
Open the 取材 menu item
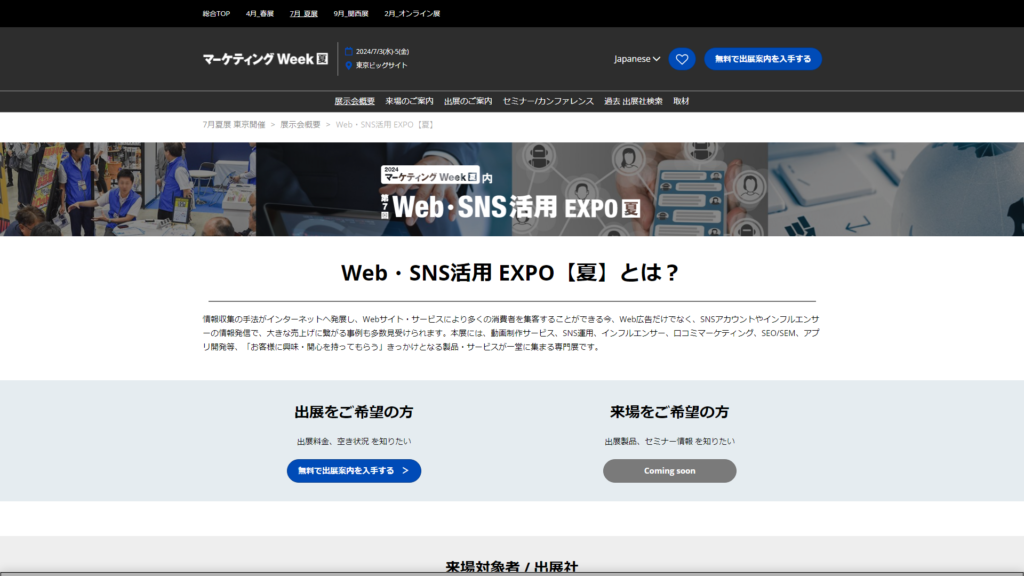click(x=681, y=101)
